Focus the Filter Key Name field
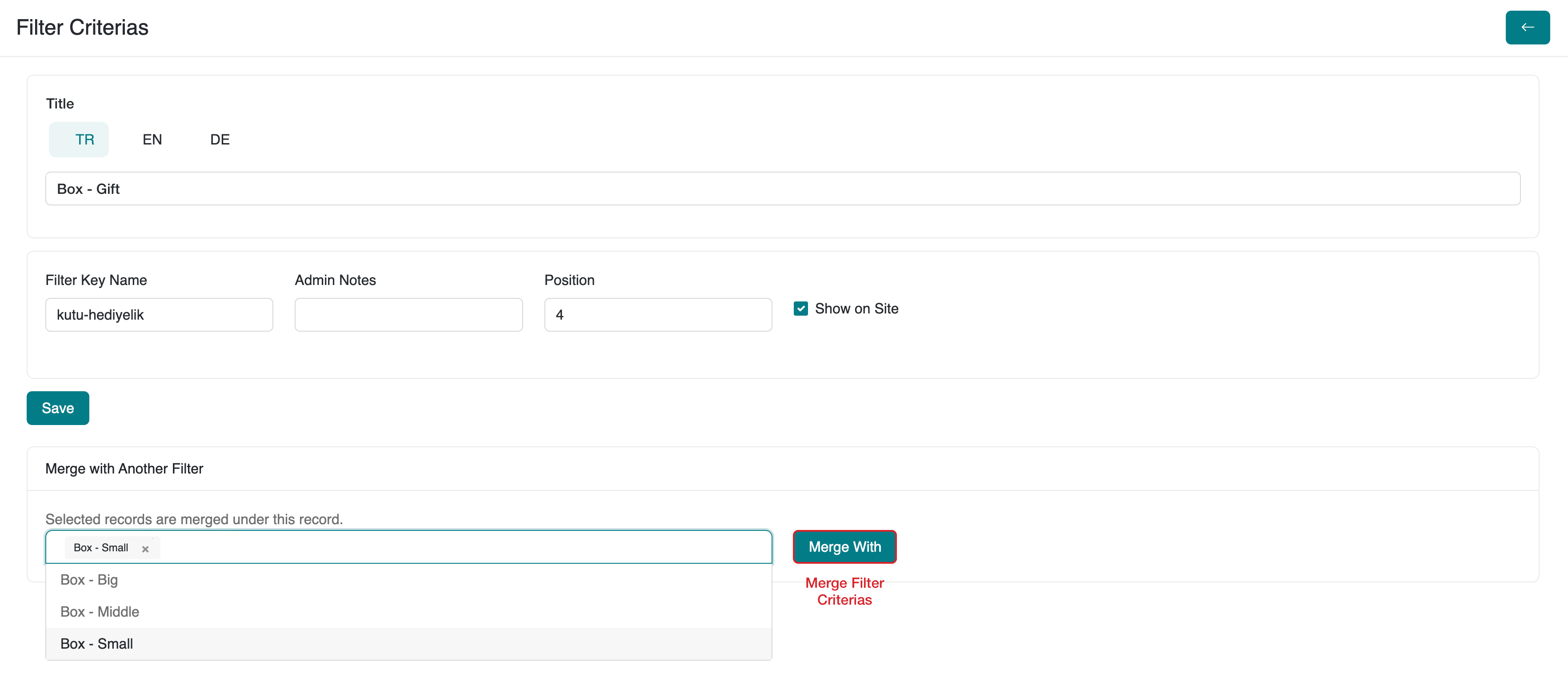This screenshot has width=1568, height=682. pyautogui.click(x=159, y=315)
